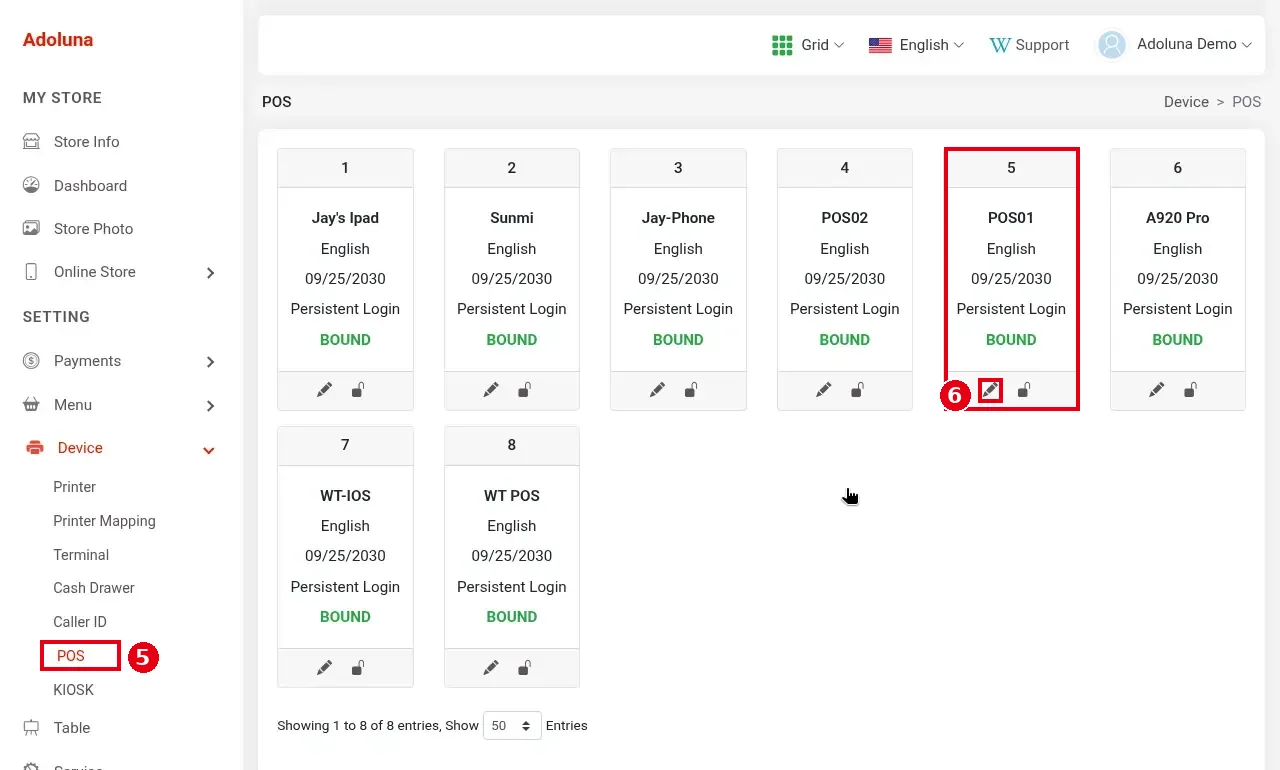Open the Adoluna Demo account menu
The width and height of the screenshot is (1280, 770).
click(x=1175, y=45)
